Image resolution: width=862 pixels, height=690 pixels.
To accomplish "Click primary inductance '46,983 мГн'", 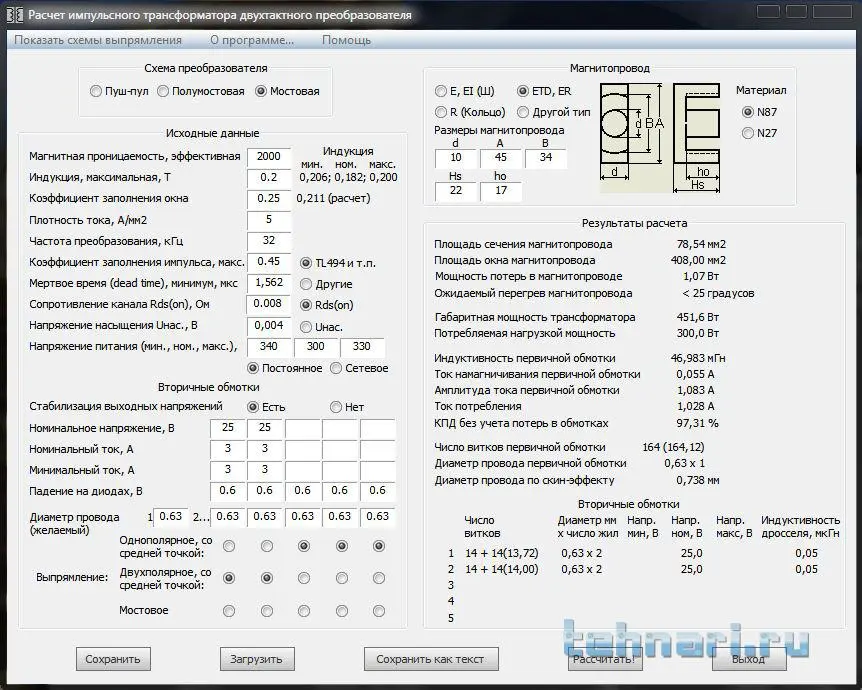I will [698, 358].
